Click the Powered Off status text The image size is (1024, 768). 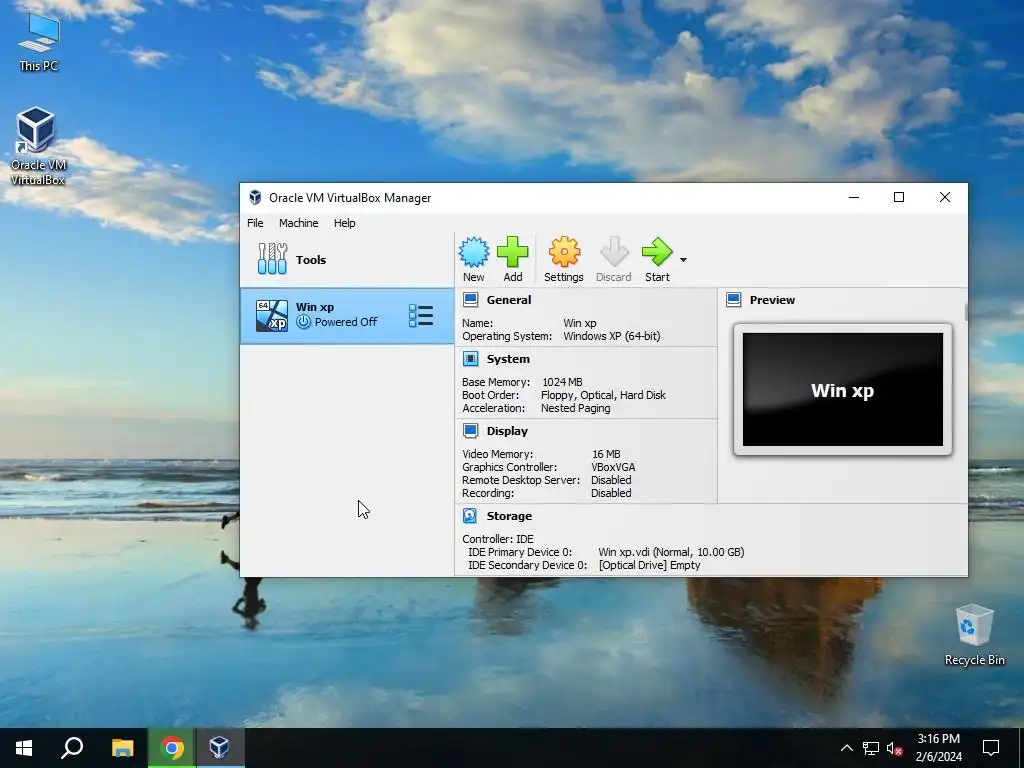pos(345,322)
